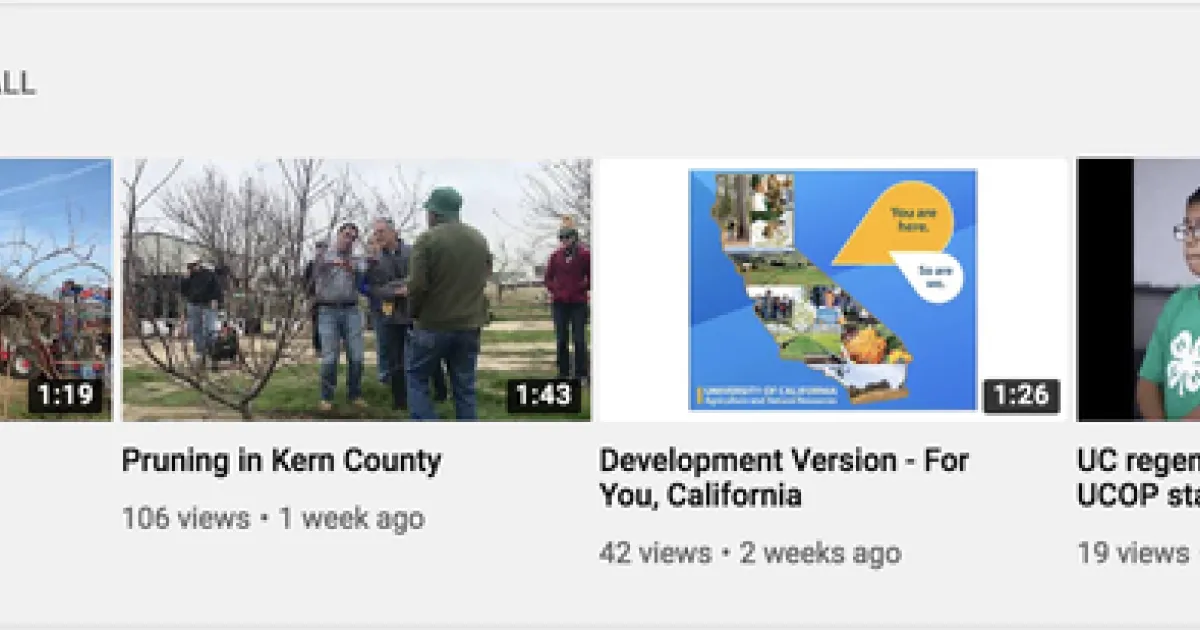Select the "106 views • 1 week ago" text
Viewport: 1200px width, 630px height.
point(273,518)
